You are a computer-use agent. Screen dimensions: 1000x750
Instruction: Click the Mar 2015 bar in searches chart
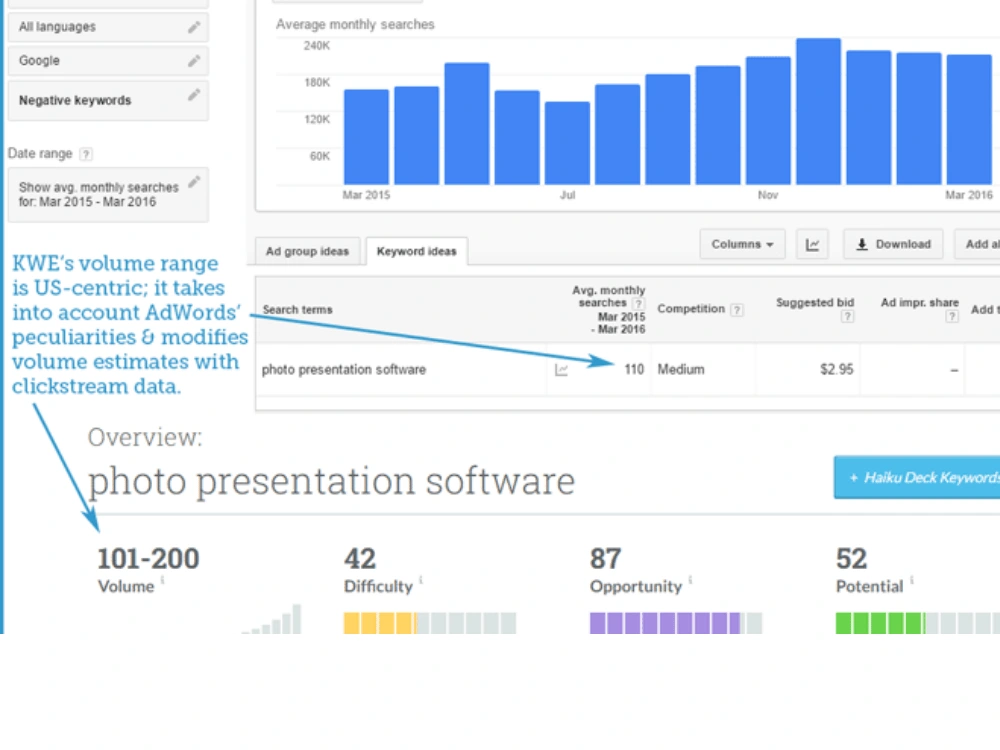click(366, 137)
